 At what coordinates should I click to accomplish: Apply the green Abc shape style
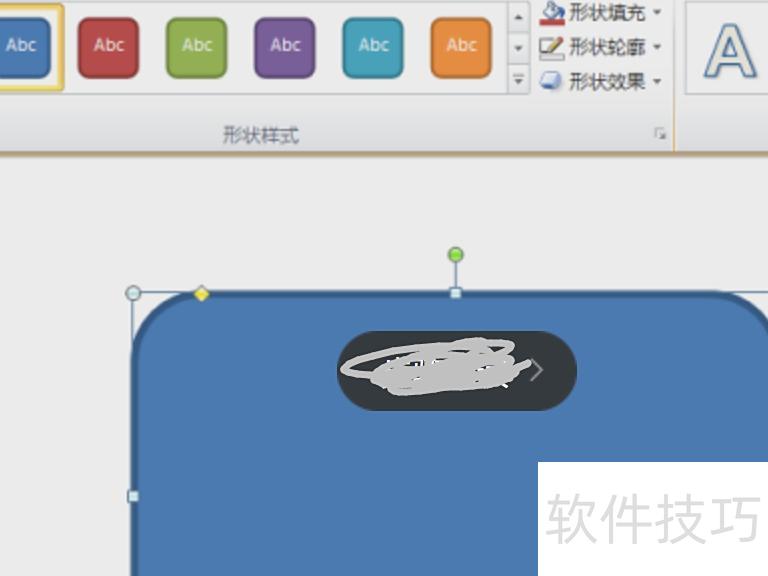[x=196, y=48]
